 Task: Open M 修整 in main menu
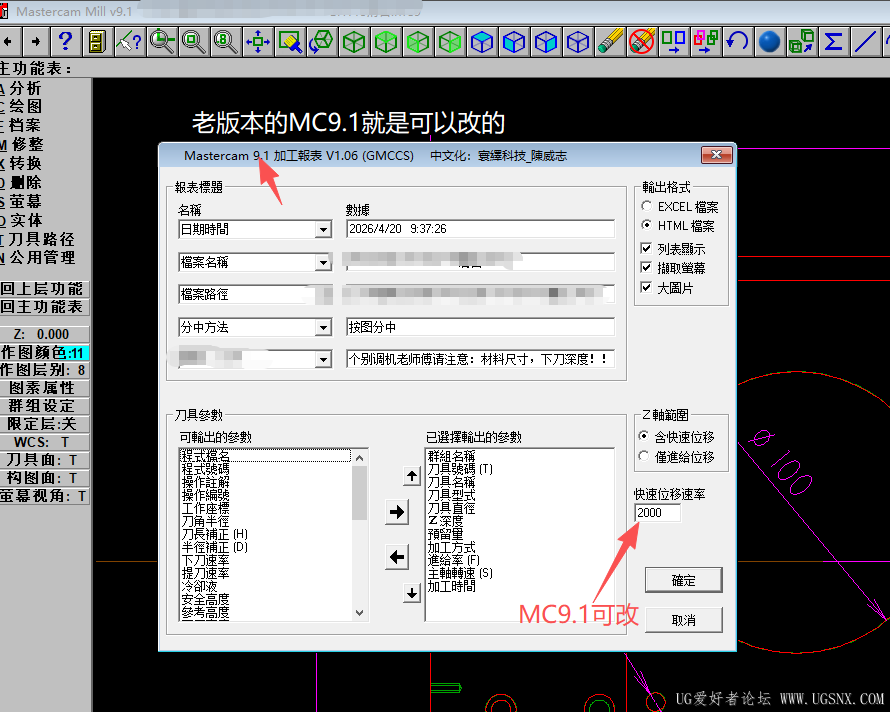21,144
